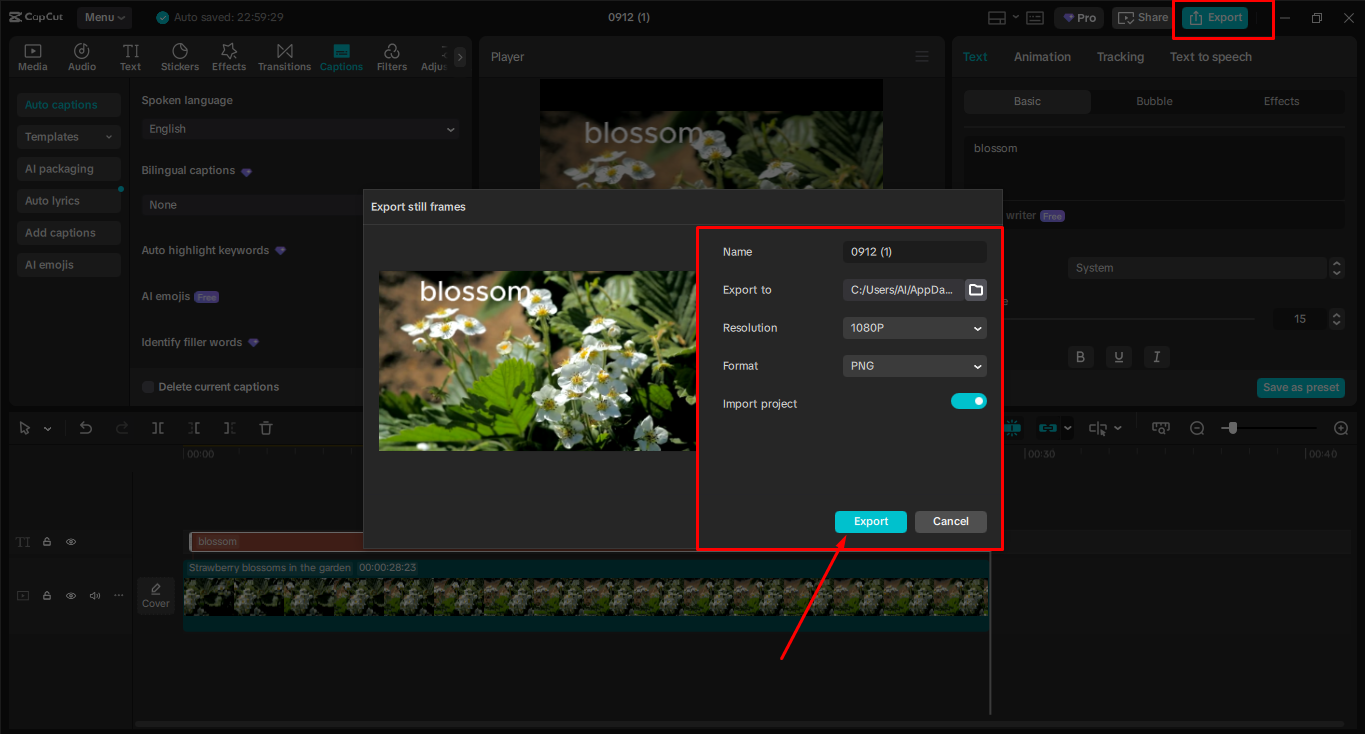Hide the text track with the eye icon

70,541
